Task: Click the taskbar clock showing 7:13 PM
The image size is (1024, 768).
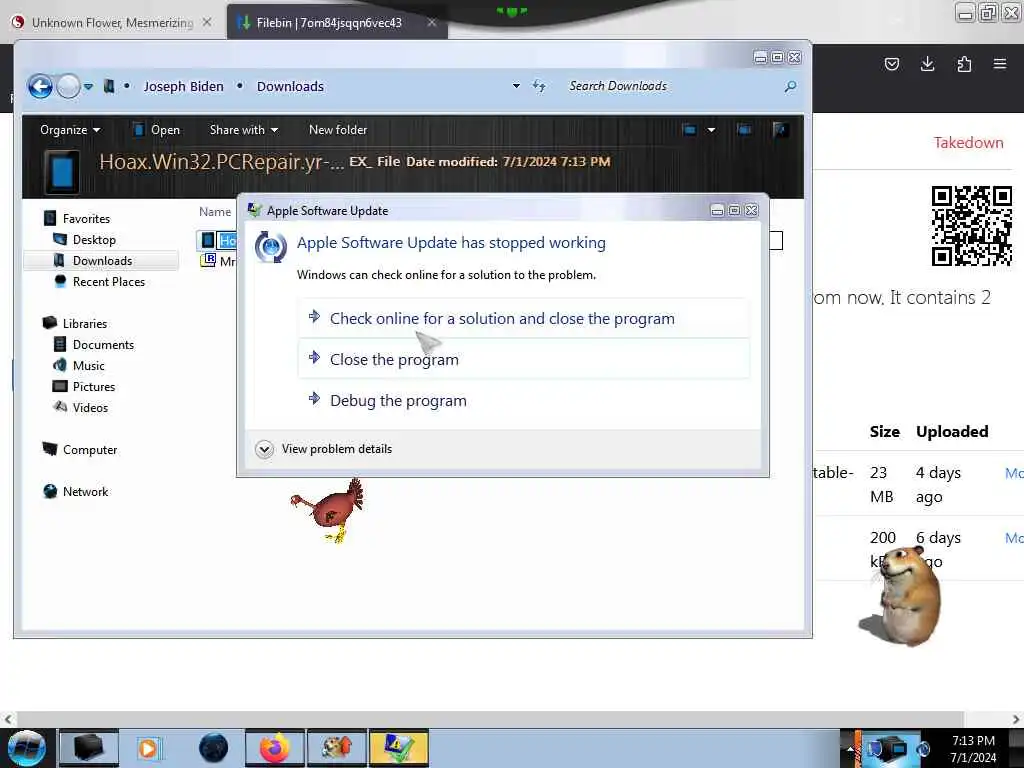Action: [973, 748]
